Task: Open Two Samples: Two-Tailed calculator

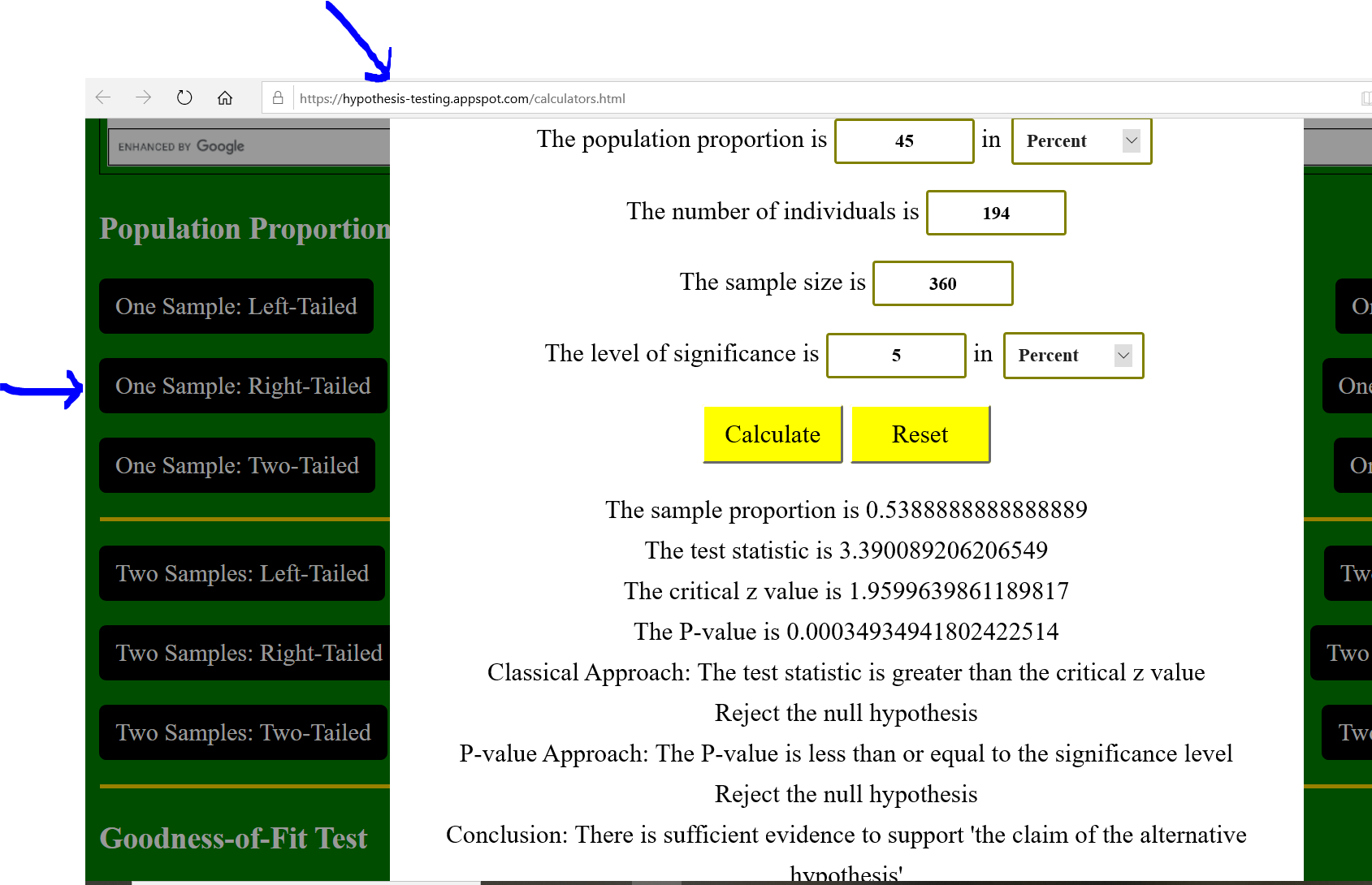Action: (x=243, y=732)
